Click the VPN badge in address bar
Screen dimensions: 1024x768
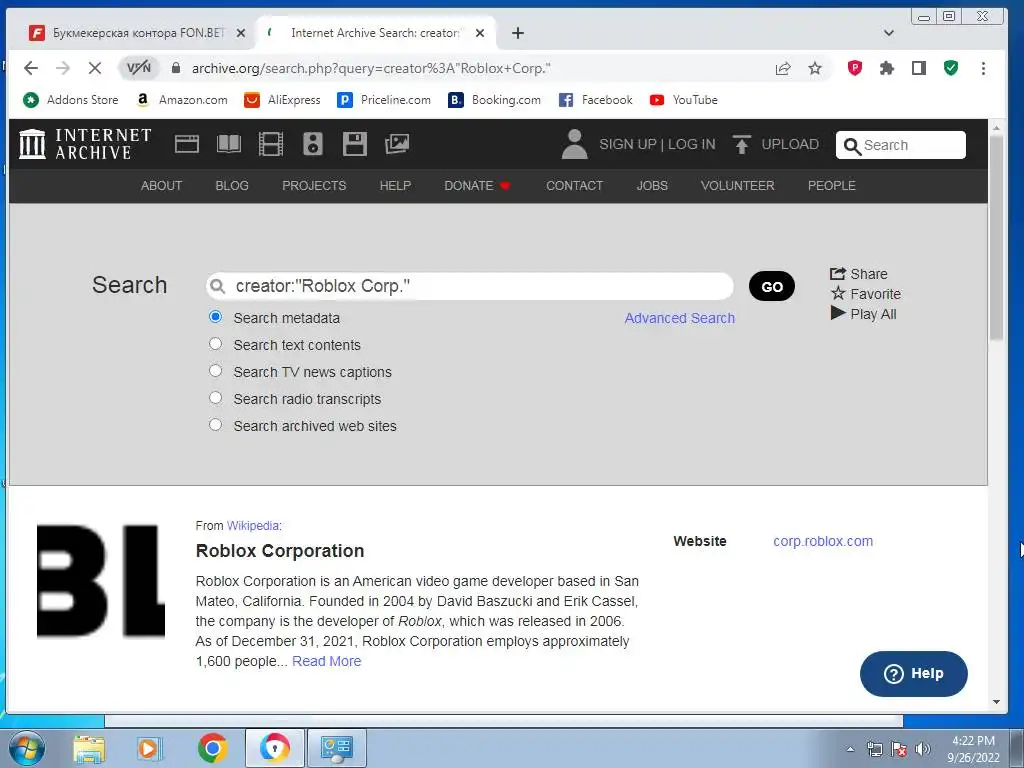click(x=138, y=68)
